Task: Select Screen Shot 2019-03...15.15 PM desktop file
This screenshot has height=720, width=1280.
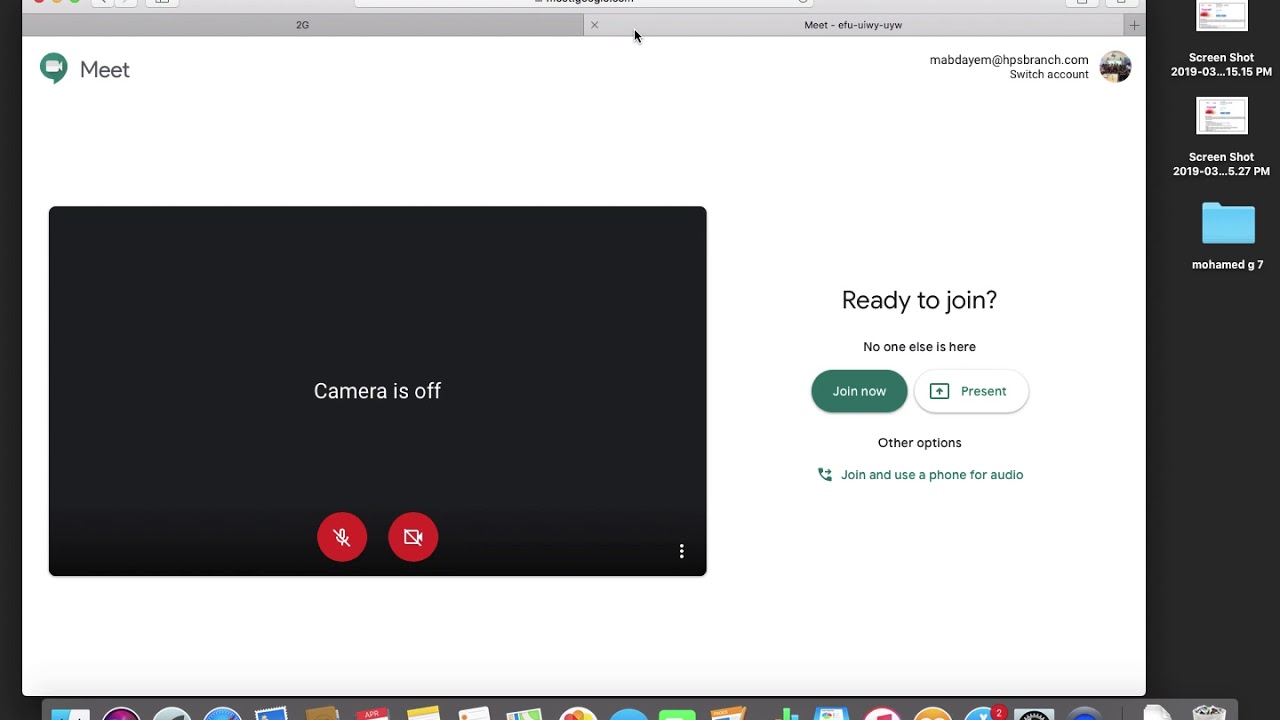Action: coord(1222,40)
